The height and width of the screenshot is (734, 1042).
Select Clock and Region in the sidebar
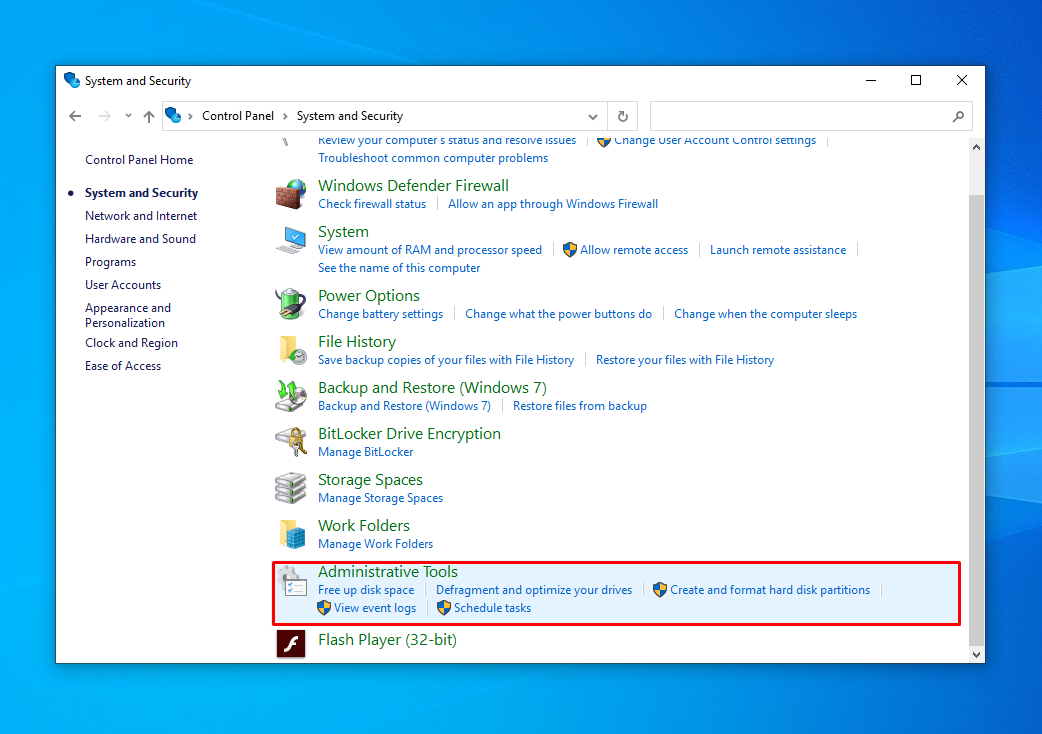(132, 343)
